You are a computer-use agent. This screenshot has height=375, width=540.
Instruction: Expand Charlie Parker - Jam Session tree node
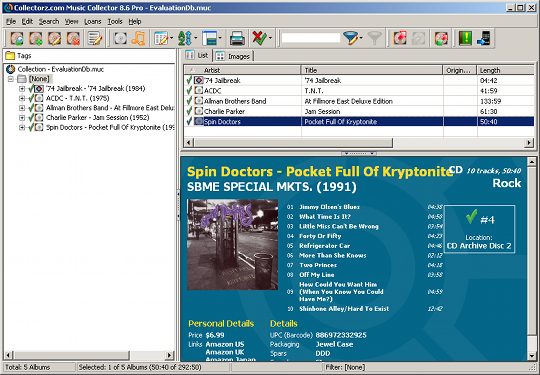[x=22, y=117]
